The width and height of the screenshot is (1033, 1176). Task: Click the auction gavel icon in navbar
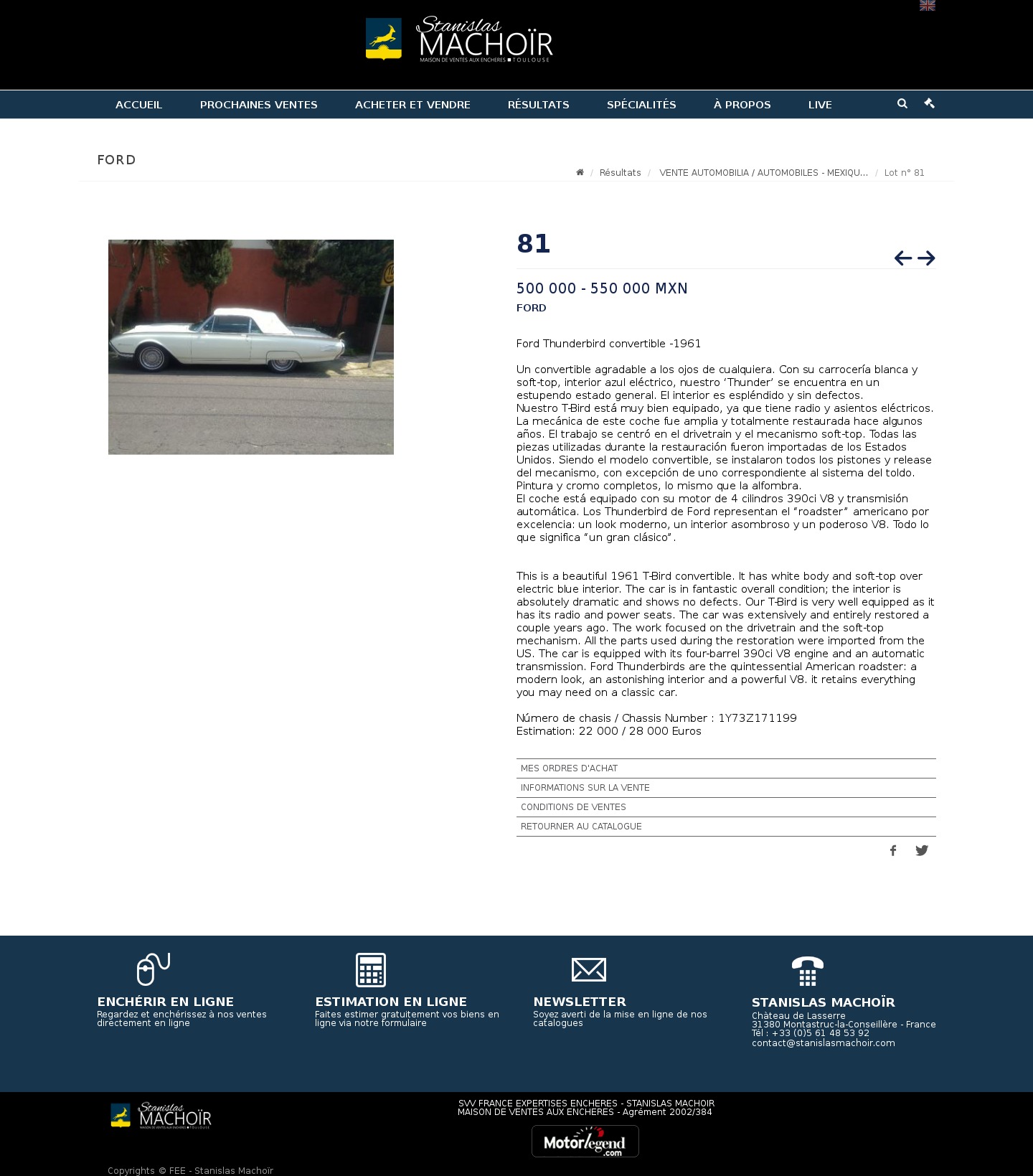(930, 103)
